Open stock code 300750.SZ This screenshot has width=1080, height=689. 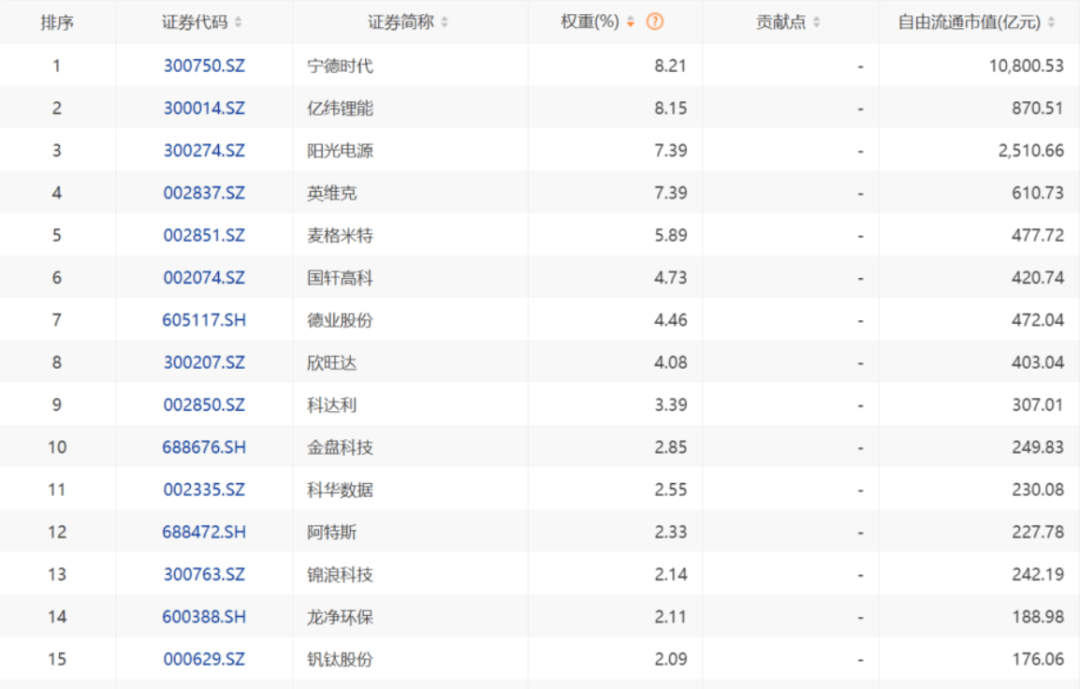click(x=204, y=66)
